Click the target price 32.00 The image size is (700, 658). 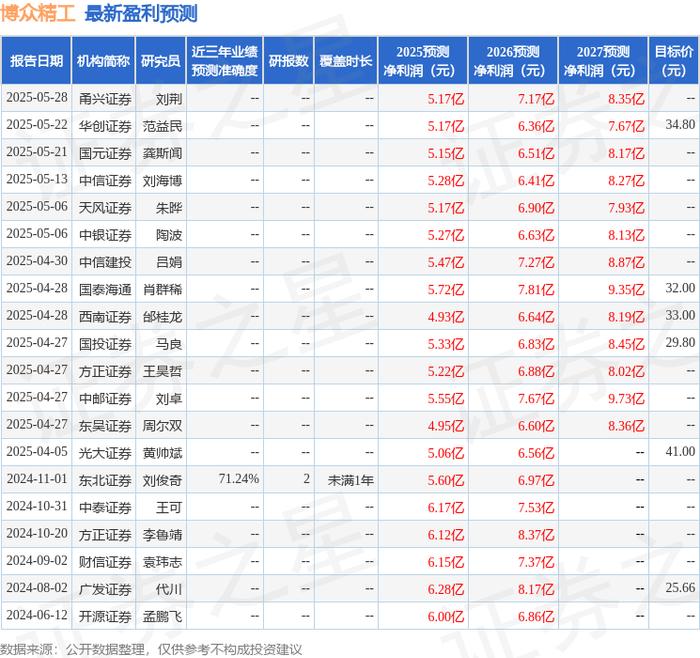click(680, 287)
